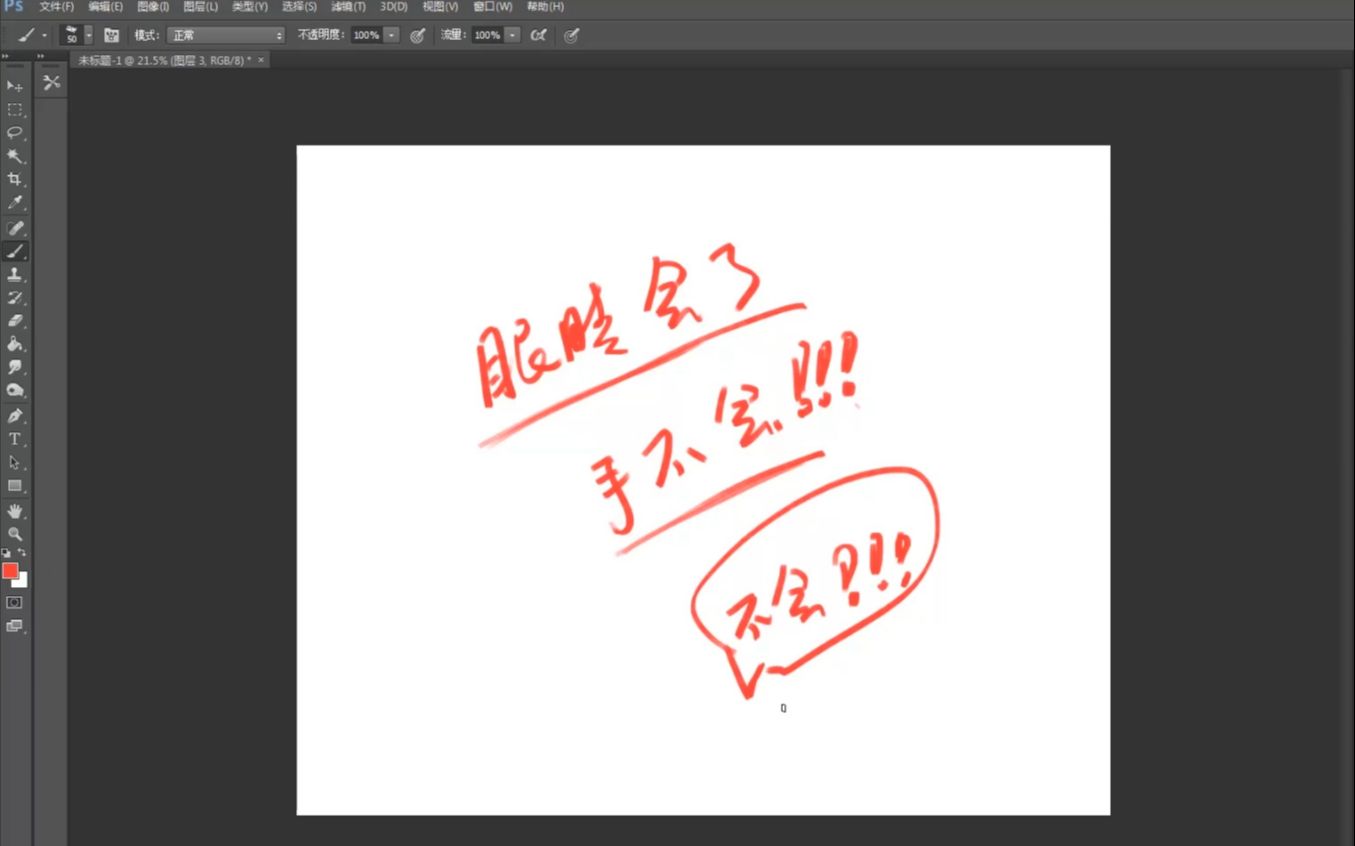Select the Move tool

point(15,86)
